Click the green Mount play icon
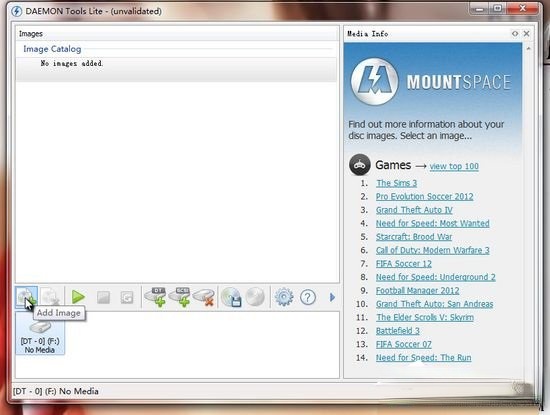This screenshot has width=550, height=415. tap(78, 297)
